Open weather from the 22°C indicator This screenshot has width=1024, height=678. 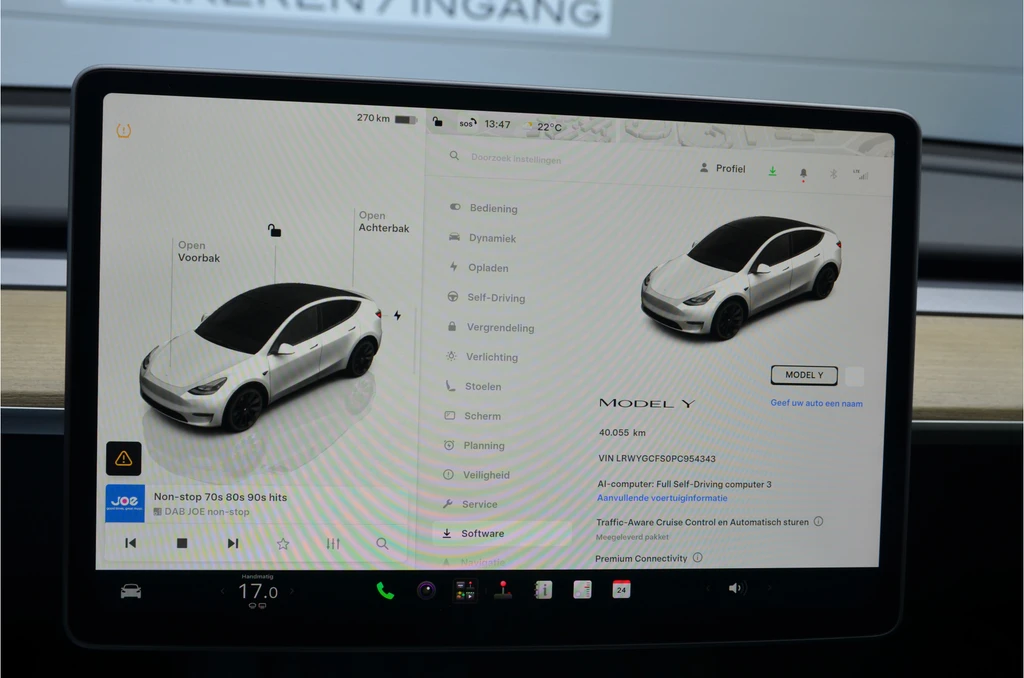tap(545, 127)
